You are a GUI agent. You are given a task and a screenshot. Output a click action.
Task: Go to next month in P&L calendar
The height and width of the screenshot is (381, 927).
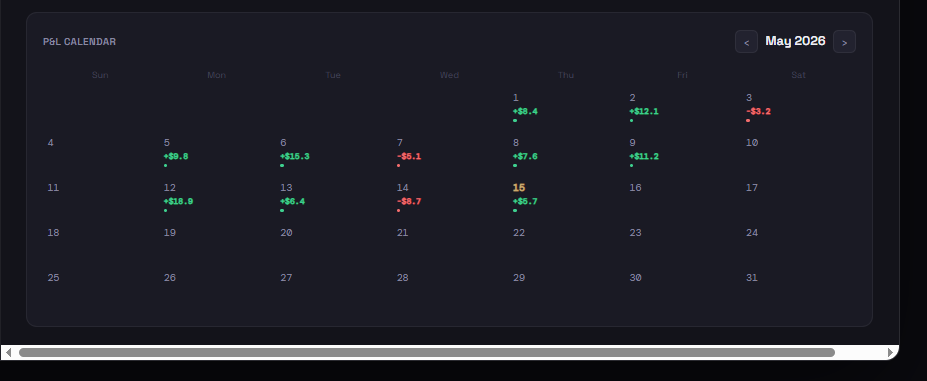click(x=844, y=42)
